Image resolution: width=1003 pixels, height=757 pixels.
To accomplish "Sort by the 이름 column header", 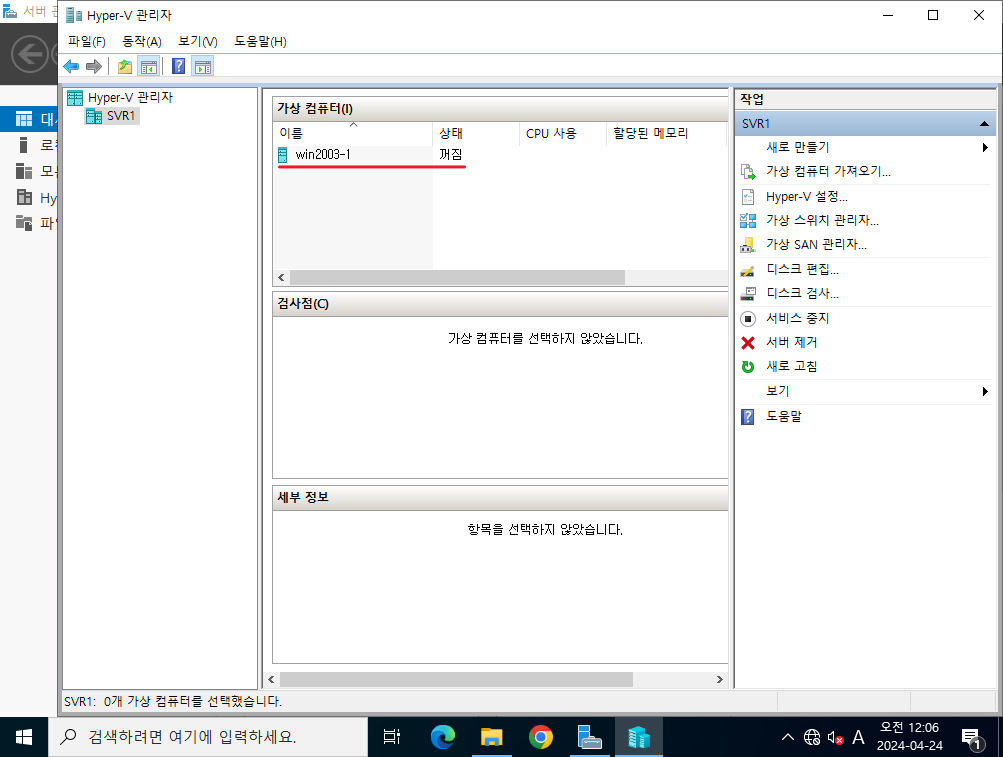I will (353, 133).
